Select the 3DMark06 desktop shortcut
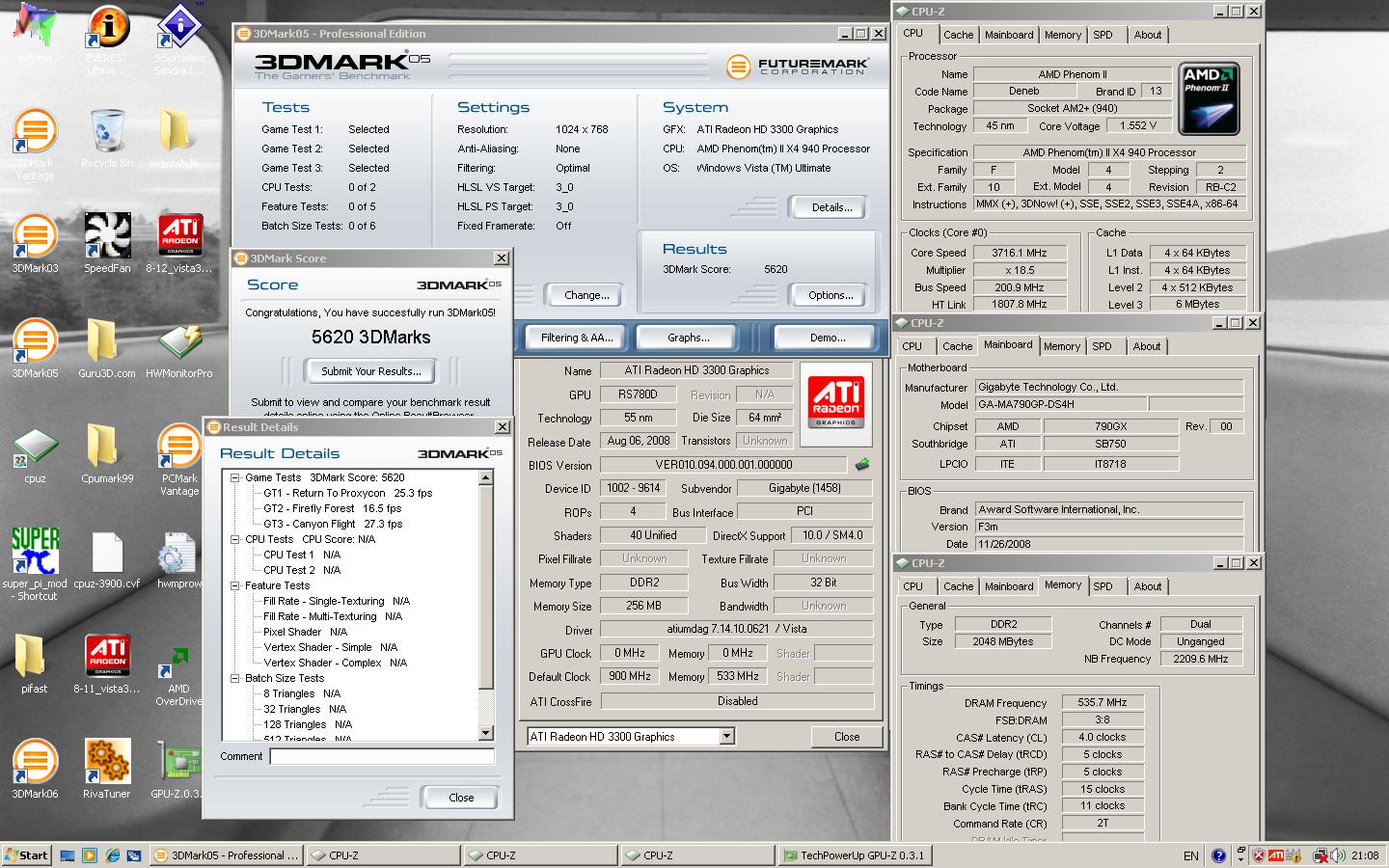 [x=35, y=769]
